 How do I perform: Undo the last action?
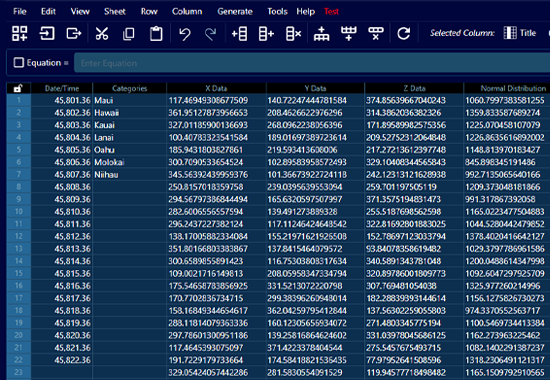tap(185, 34)
